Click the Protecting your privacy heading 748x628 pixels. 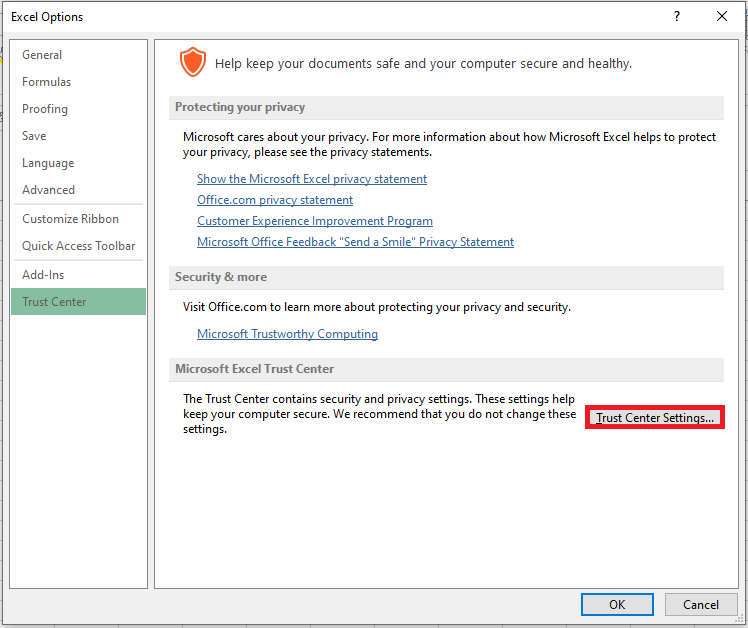pyautogui.click(x=240, y=107)
